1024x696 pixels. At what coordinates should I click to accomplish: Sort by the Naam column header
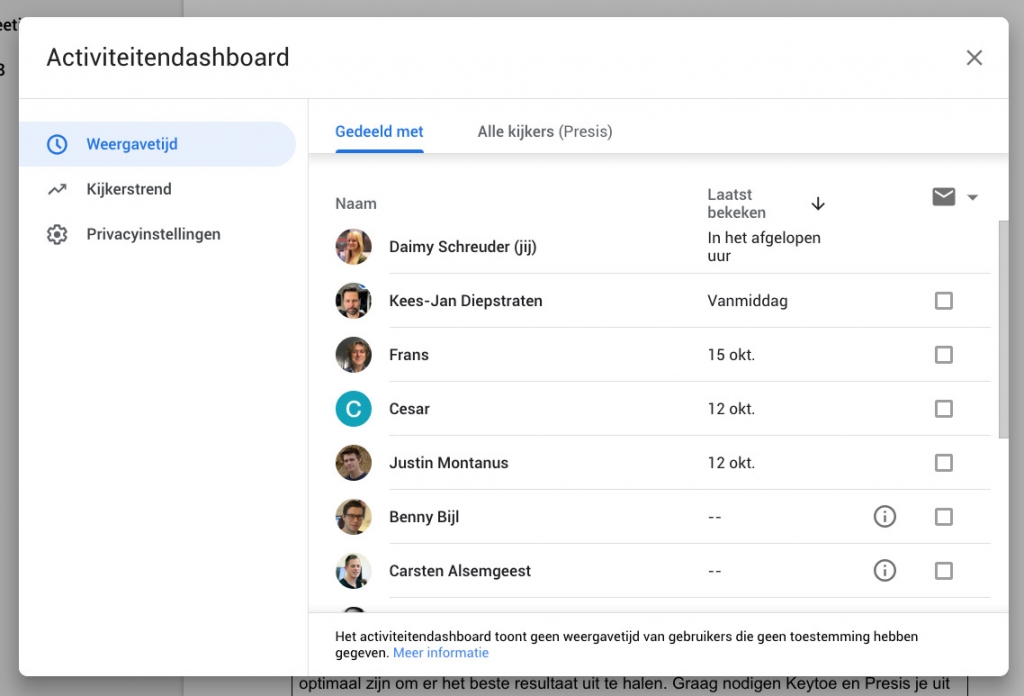click(356, 204)
